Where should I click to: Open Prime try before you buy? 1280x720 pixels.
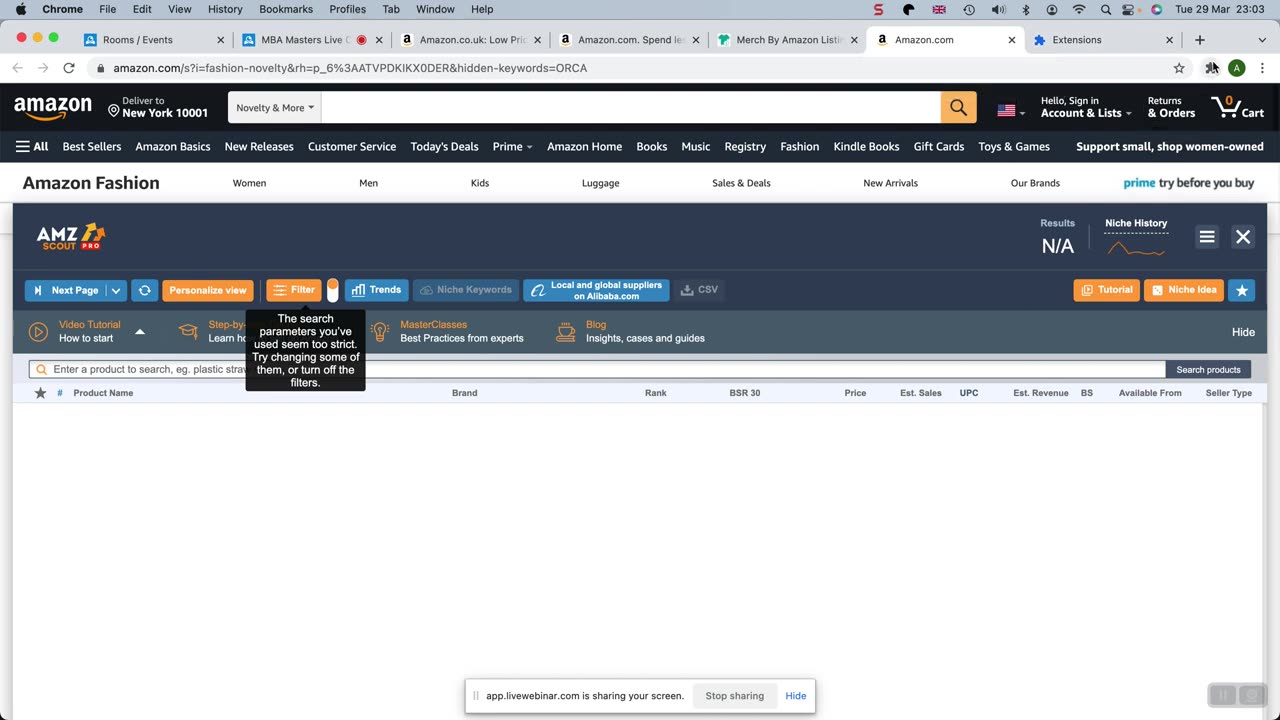click(x=1189, y=183)
